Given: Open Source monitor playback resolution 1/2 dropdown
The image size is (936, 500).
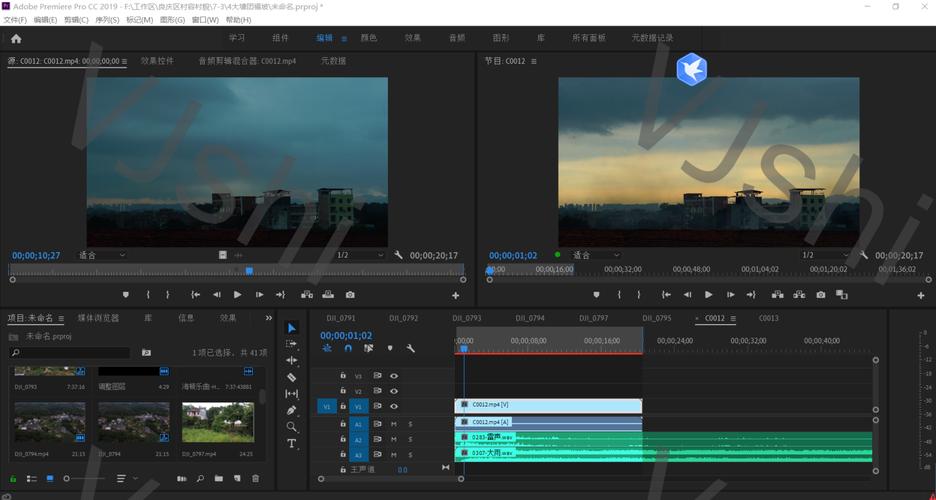Looking at the screenshot, I should pos(360,255).
